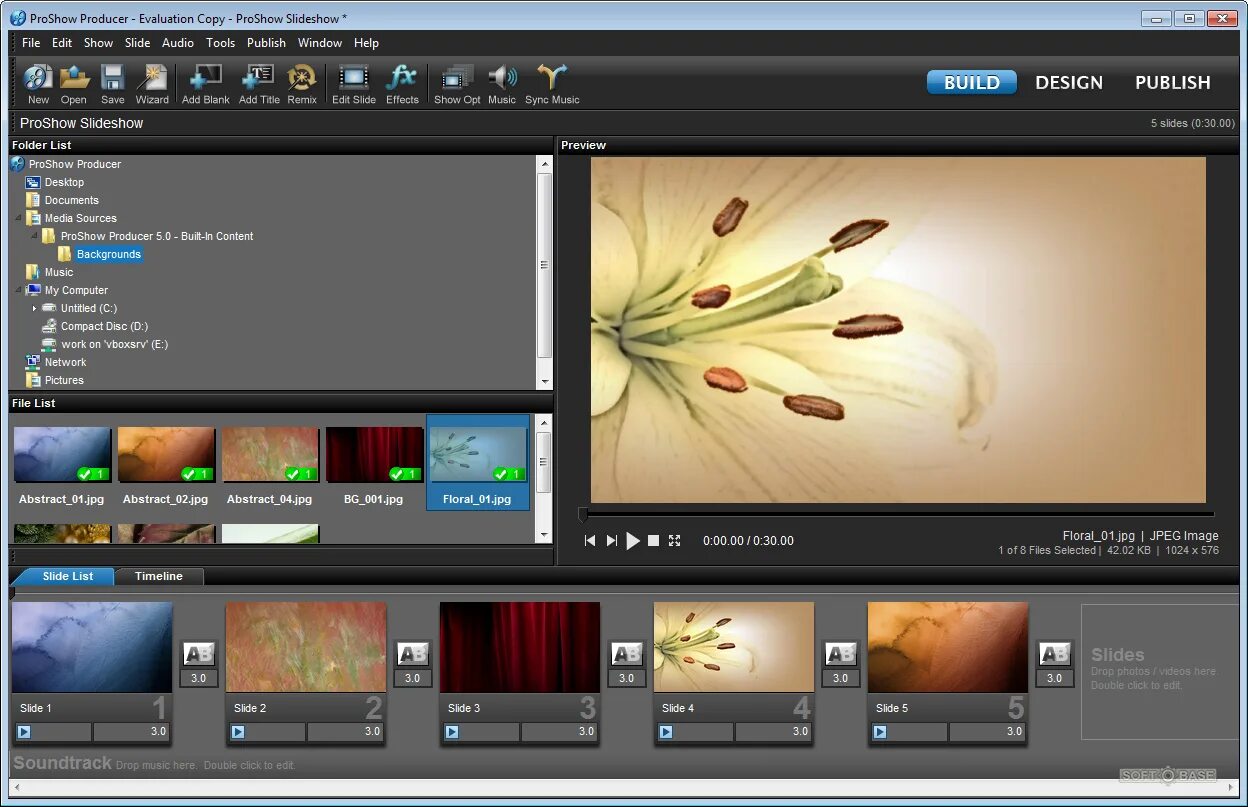
Task: Switch to the Timeline tab
Action: (159, 576)
